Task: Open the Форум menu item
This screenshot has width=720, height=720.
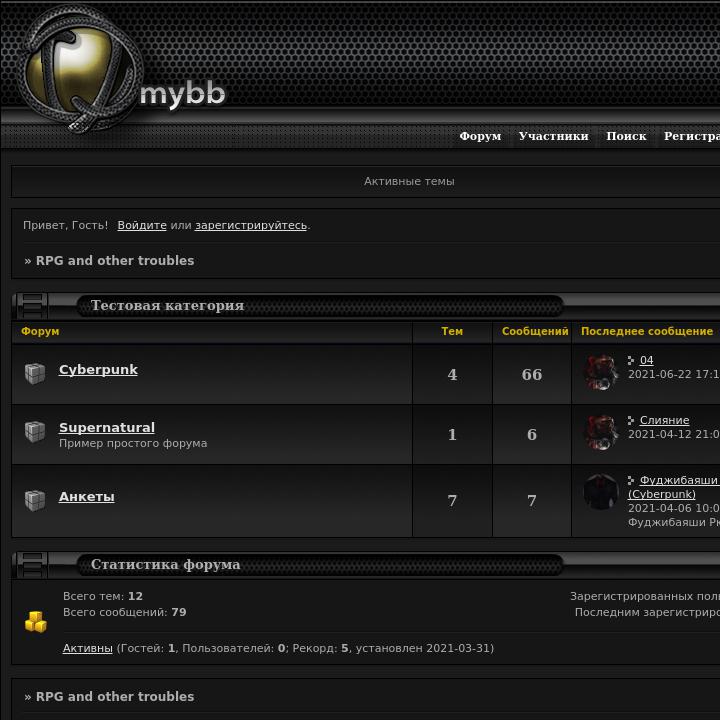Action: click(480, 136)
